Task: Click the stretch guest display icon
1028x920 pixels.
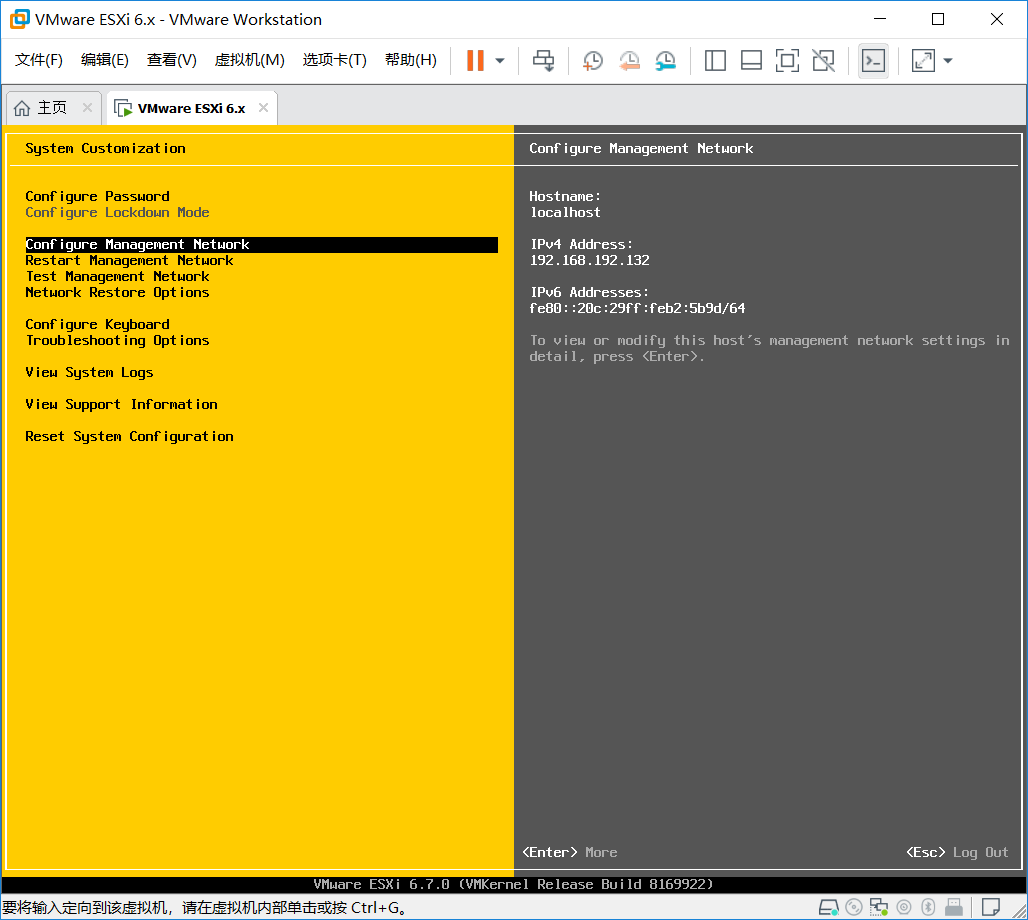Action: (923, 60)
